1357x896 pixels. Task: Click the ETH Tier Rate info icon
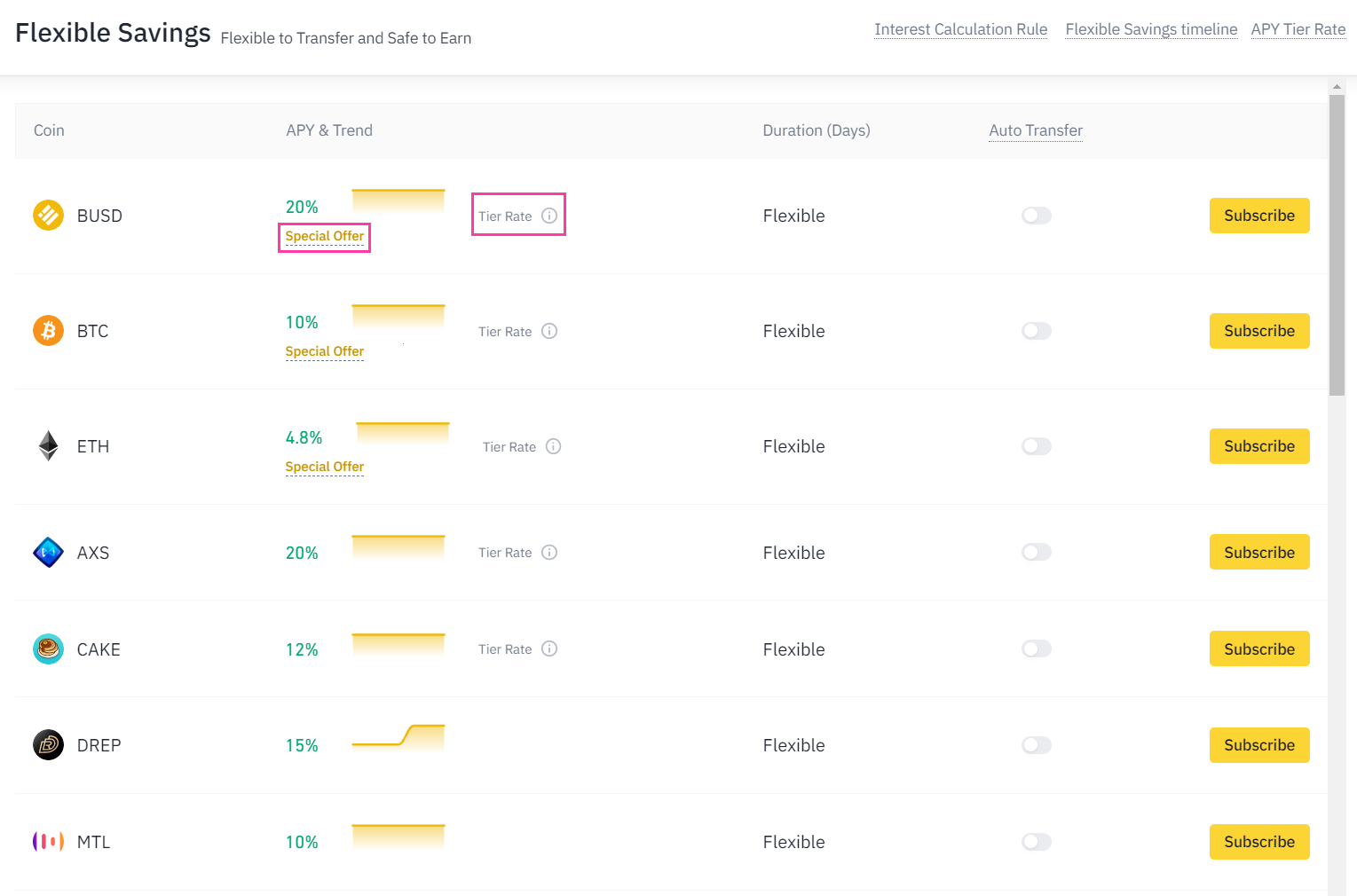pyautogui.click(x=554, y=446)
